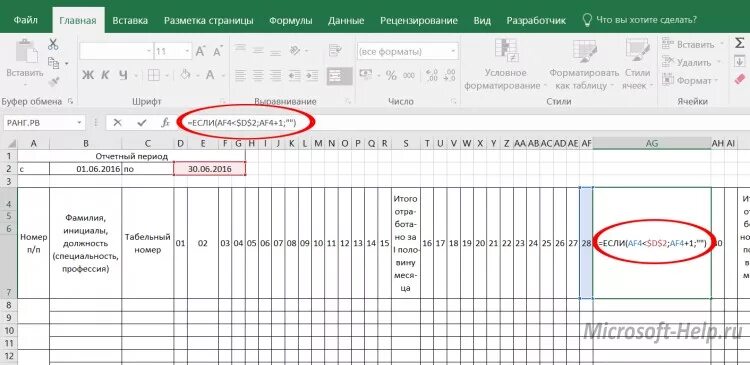Open Стили ячеек dropdown
This screenshot has height=365, width=750.
click(x=637, y=65)
